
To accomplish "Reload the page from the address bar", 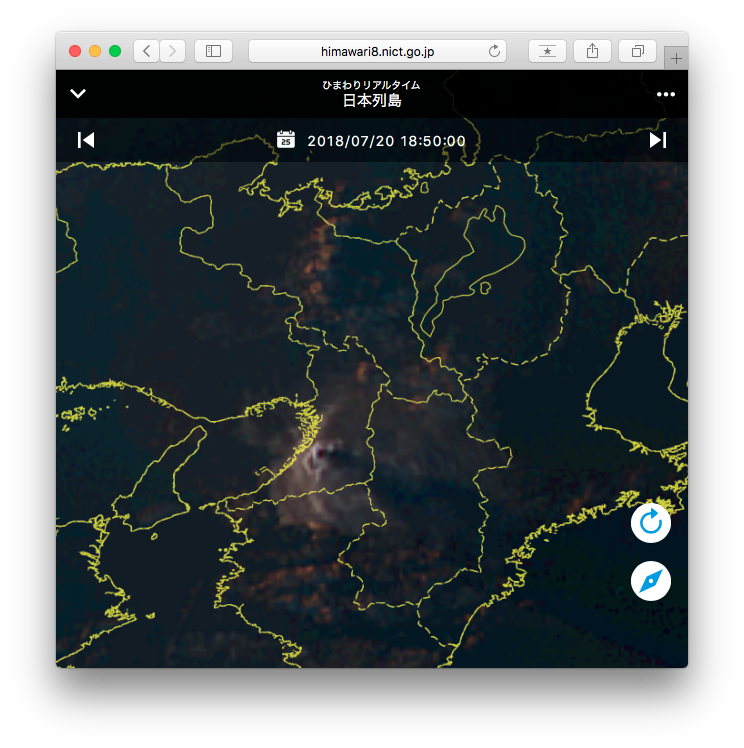I will point(494,51).
